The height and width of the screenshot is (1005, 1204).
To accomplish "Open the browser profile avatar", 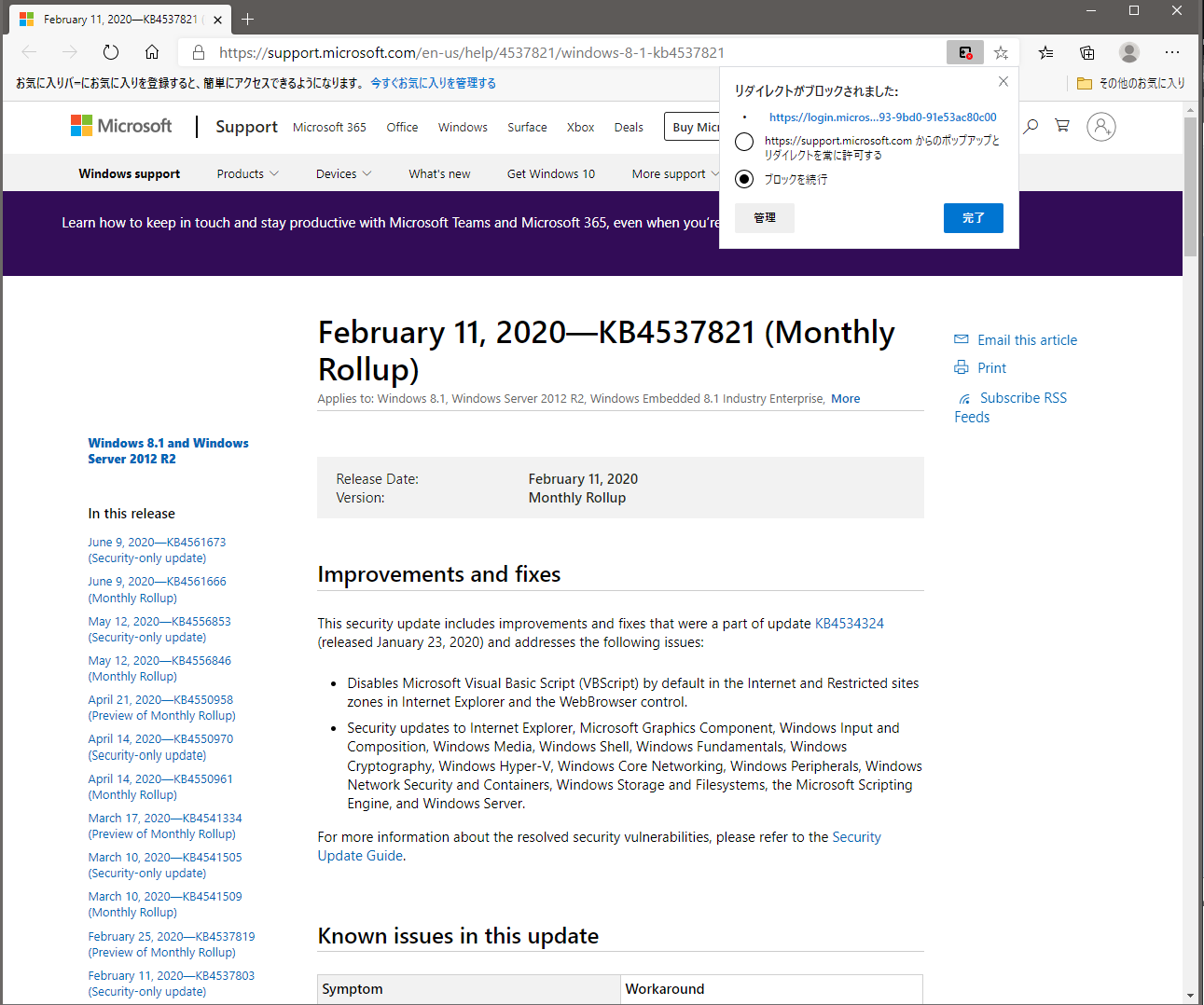I will (1129, 52).
